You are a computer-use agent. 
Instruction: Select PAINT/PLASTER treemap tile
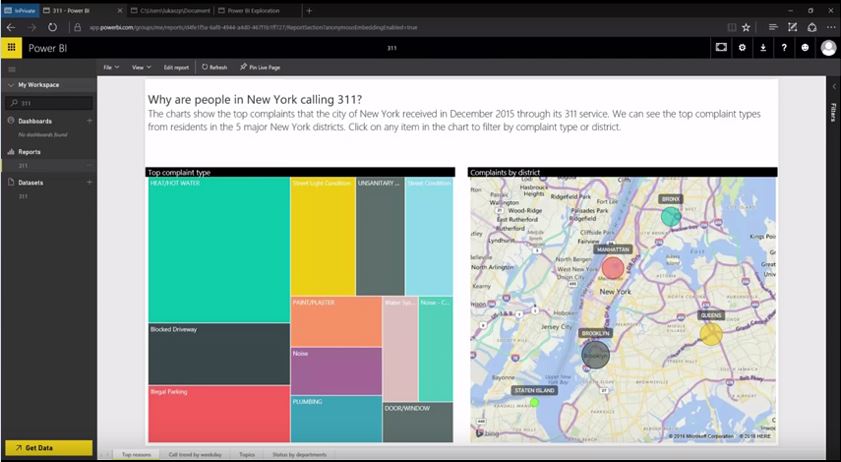(x=336, y=321)
